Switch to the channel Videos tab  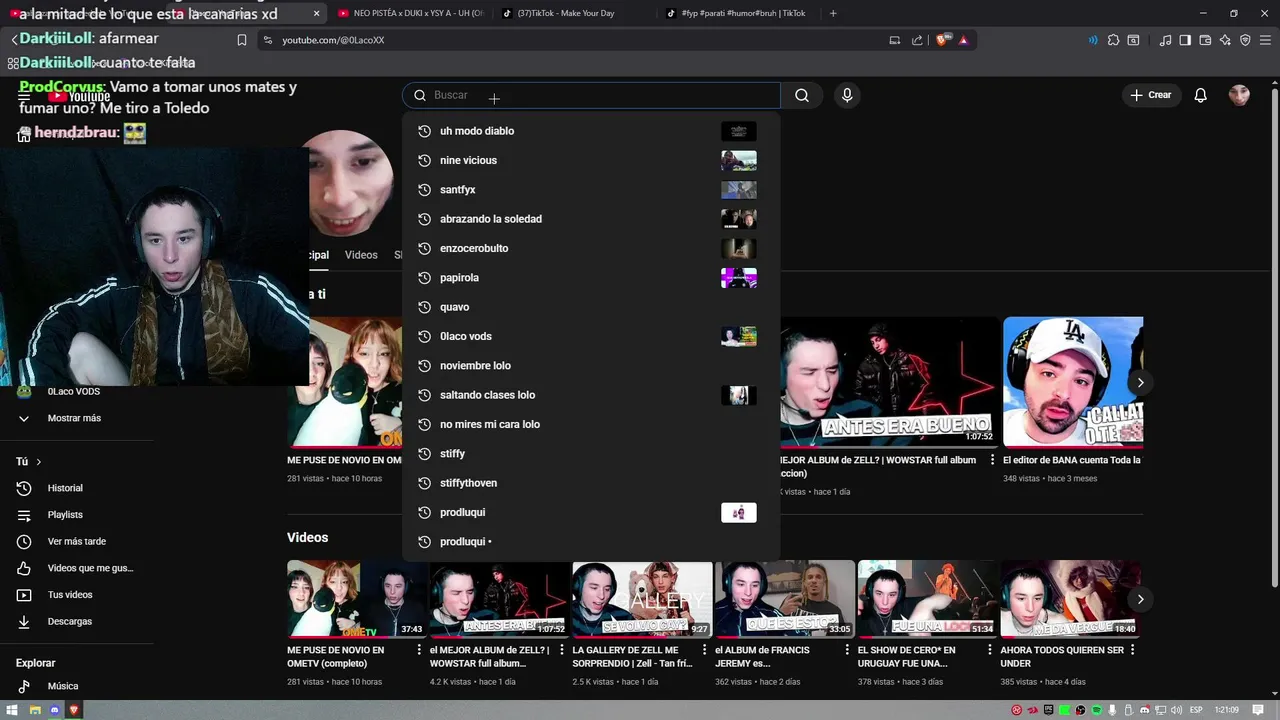(361, 255)
